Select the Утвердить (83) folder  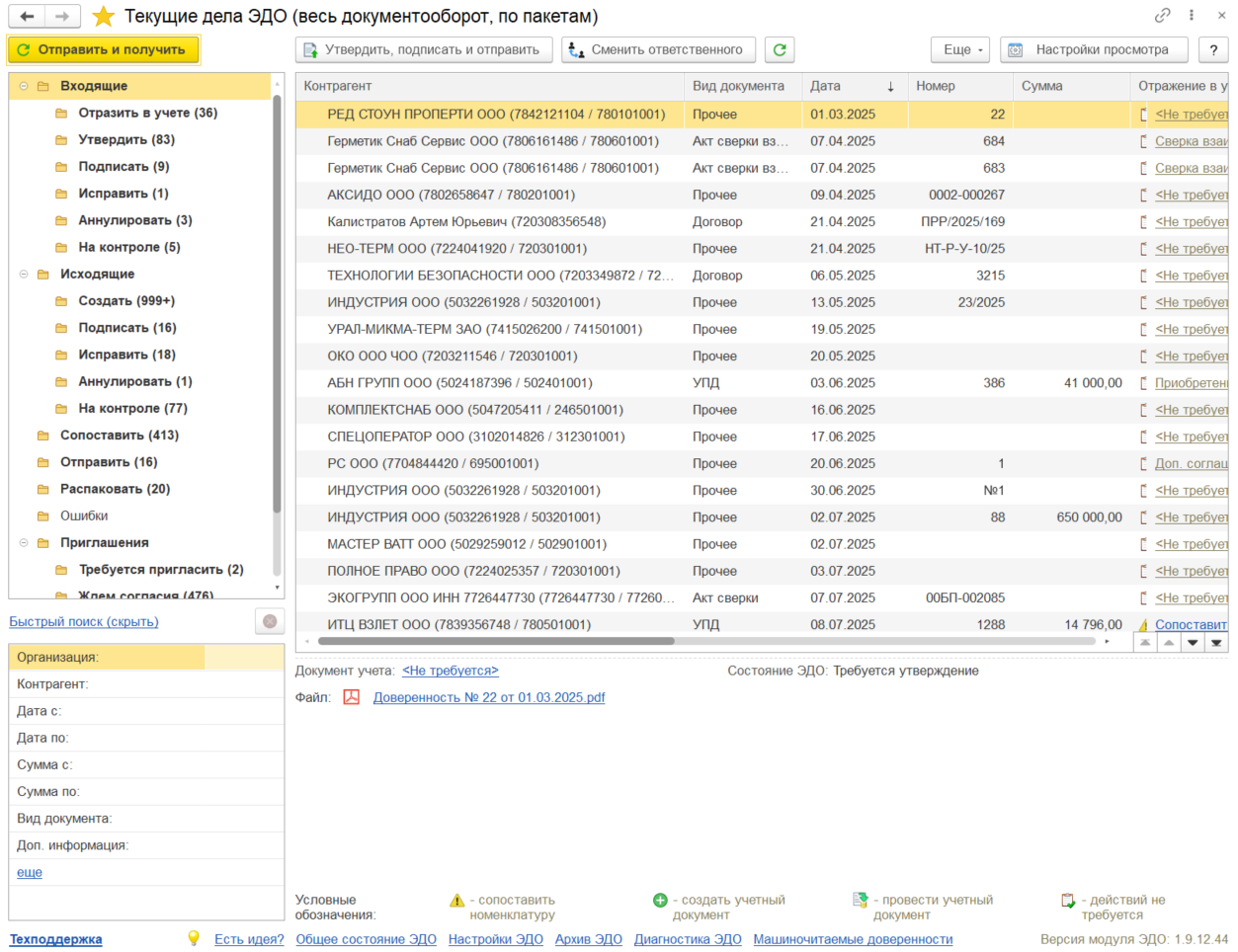click(x=126, y=139)
